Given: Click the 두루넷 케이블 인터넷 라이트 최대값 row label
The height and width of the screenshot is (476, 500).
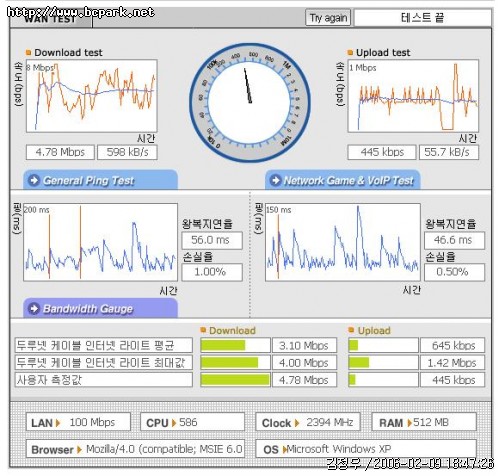Looking at the screenshot, I should tap(104, 363).
